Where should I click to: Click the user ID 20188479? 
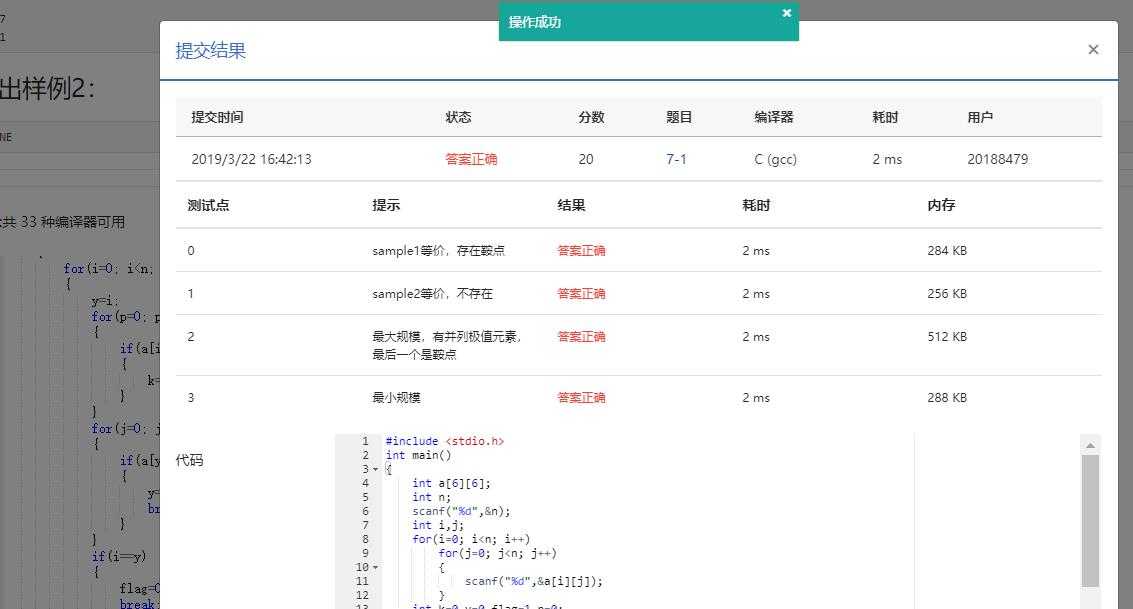click(x=998, y=159)
